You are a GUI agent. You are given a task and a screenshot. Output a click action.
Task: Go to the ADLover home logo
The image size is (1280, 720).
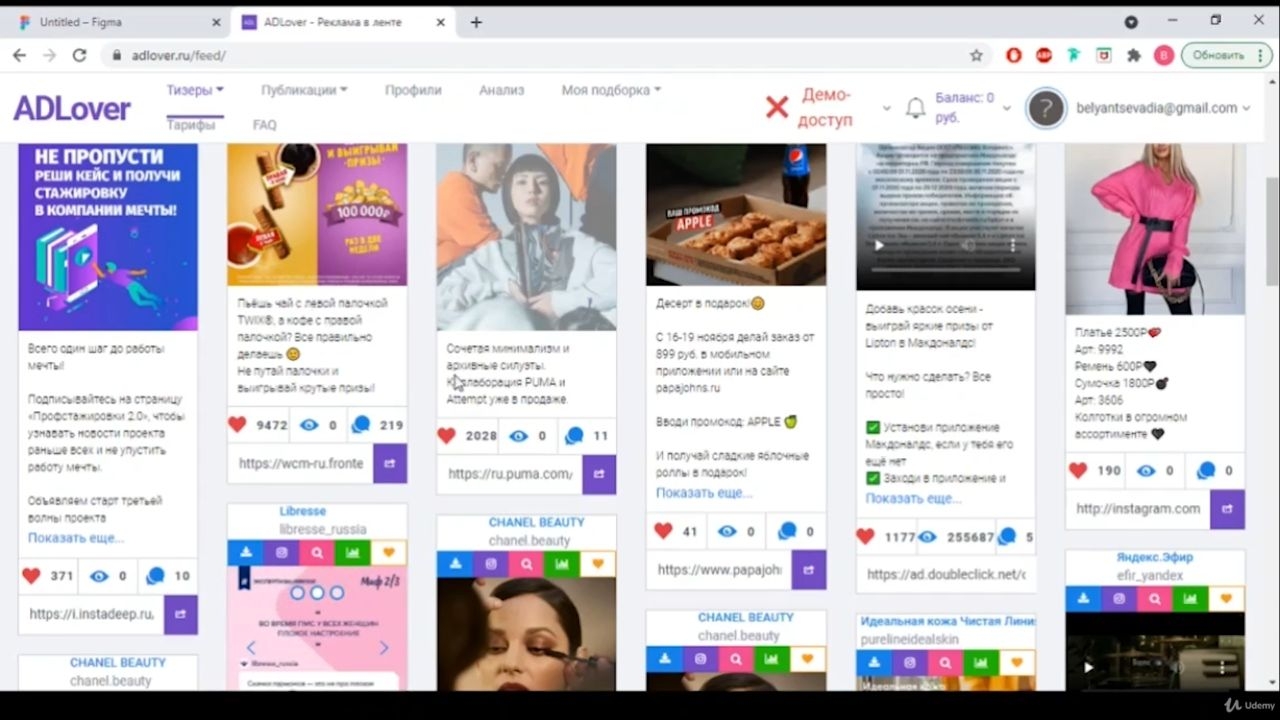coord(72,108)
